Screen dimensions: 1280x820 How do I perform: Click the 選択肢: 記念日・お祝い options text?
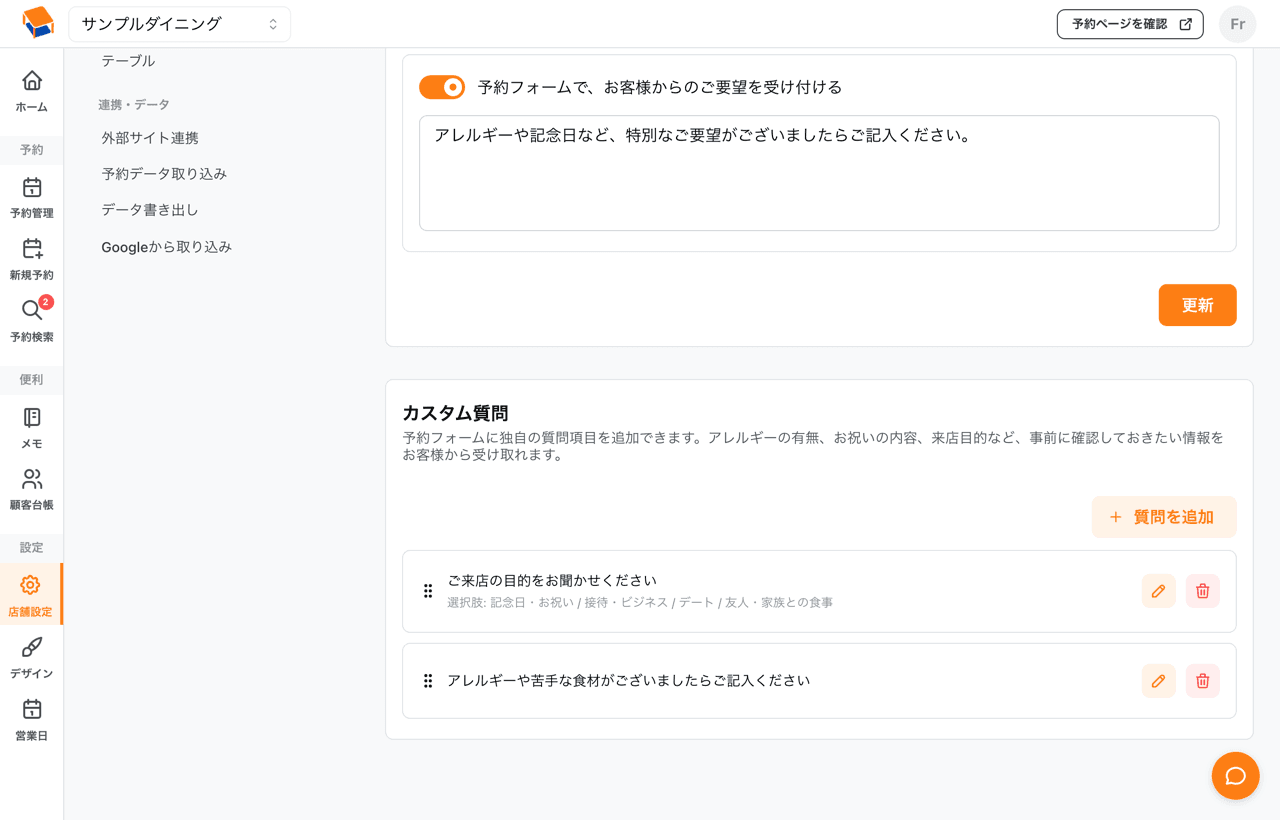640,603
